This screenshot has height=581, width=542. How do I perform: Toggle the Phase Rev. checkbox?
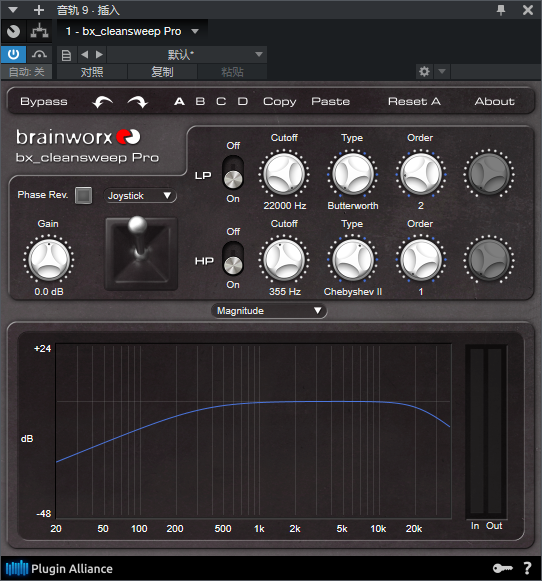[83, 195]
